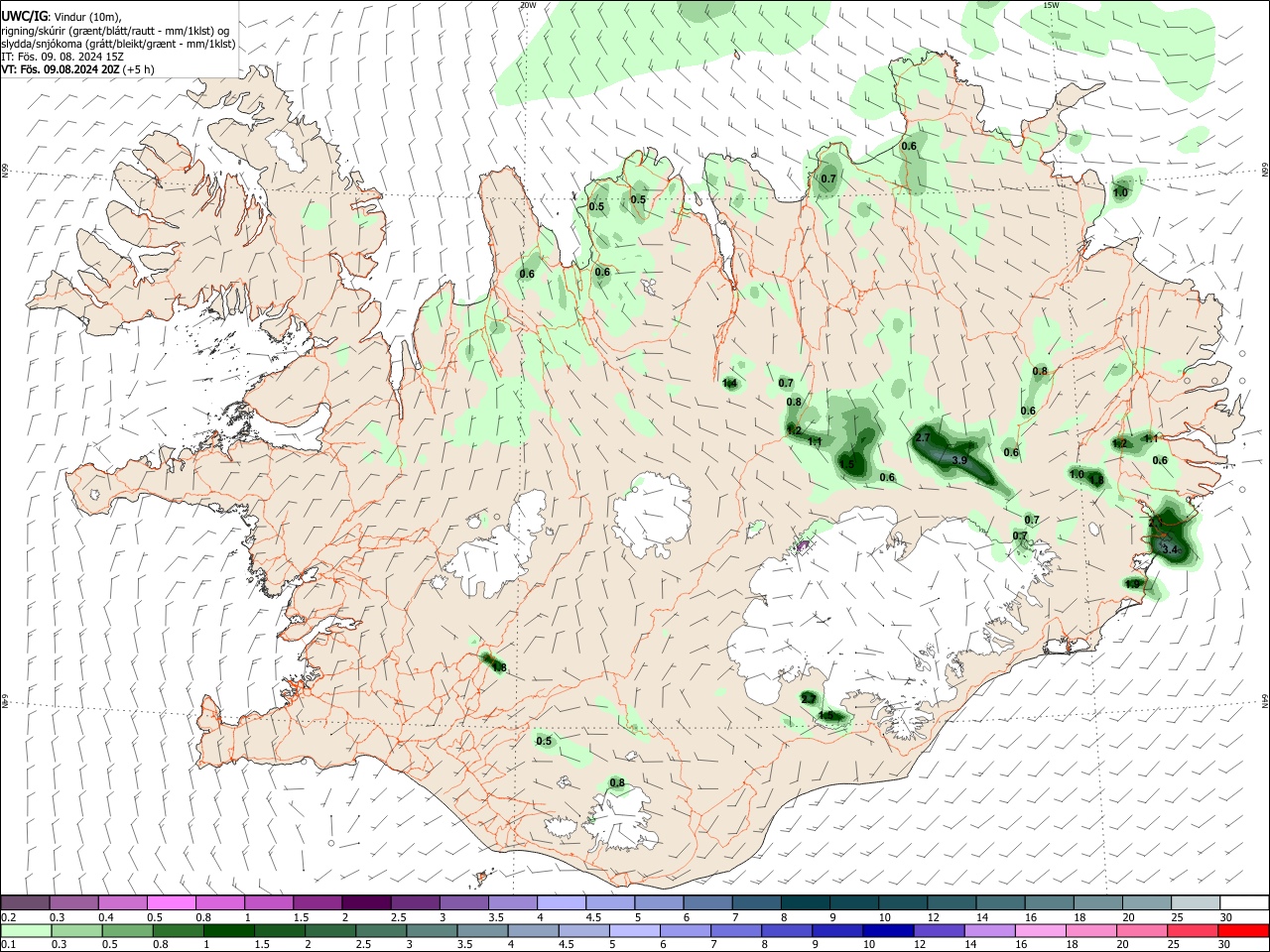Click the 64N latitude label on the right edge
1270x952 pixels.
pos(1265,701)
